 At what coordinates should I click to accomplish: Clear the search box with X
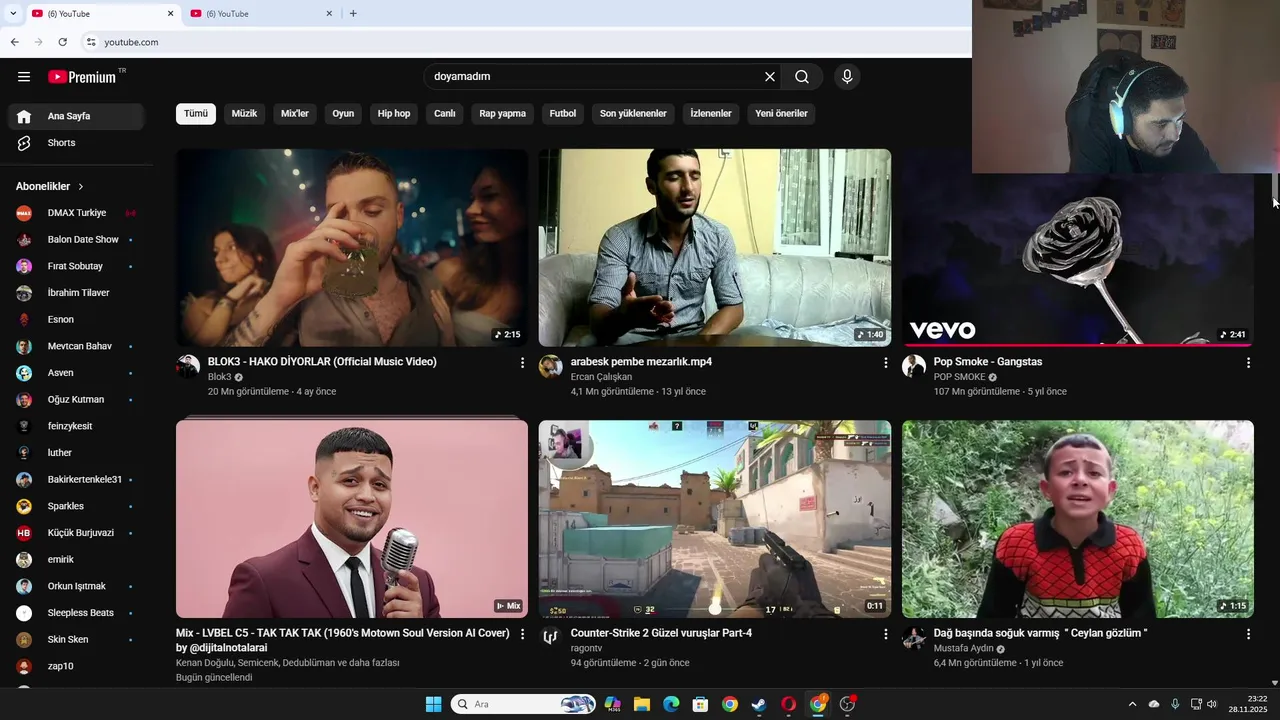click(770, 77)
